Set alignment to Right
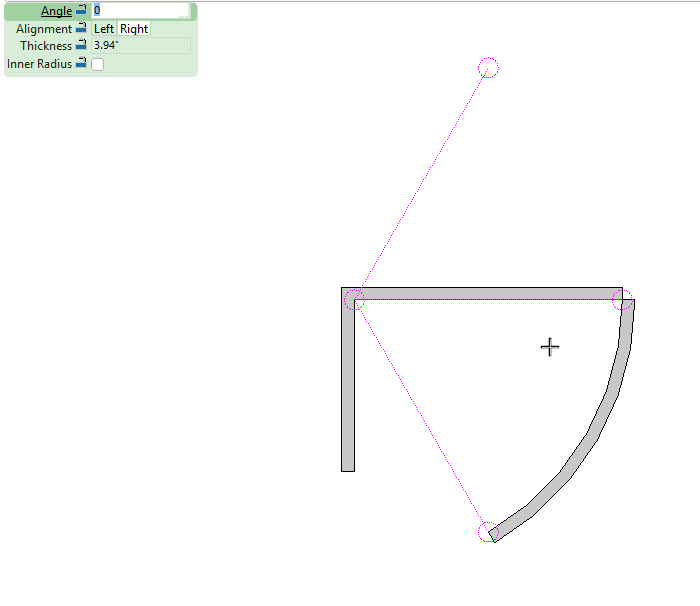The height and width of the screenshot is (606, 700). (134, 29)
